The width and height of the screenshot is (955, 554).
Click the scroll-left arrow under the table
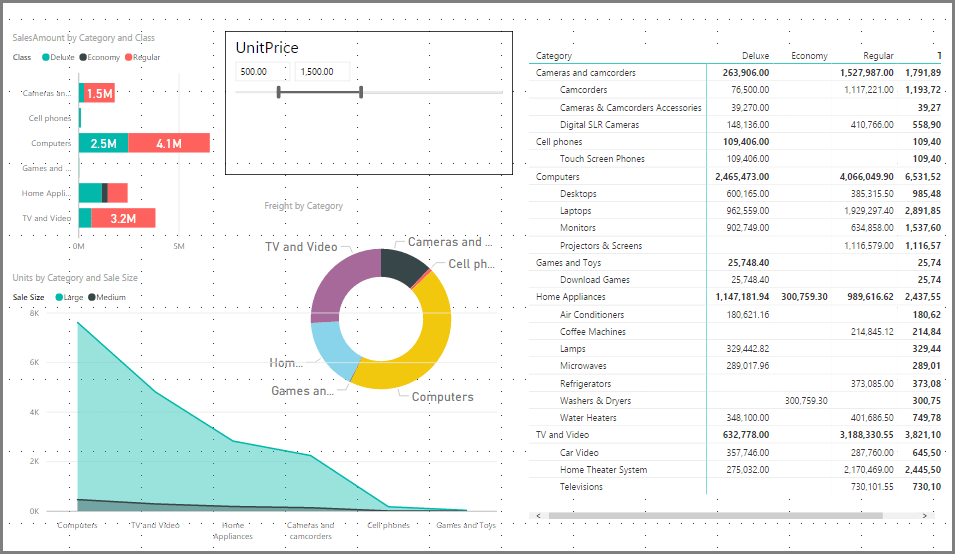[538, 516]
